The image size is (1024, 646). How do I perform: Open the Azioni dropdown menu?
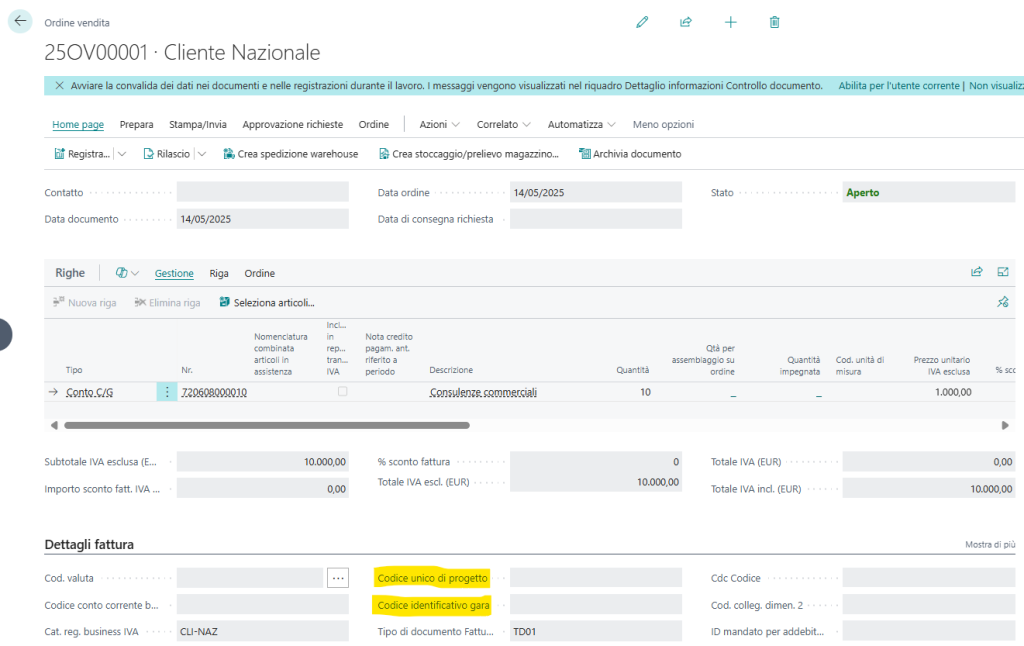(439, 125)
